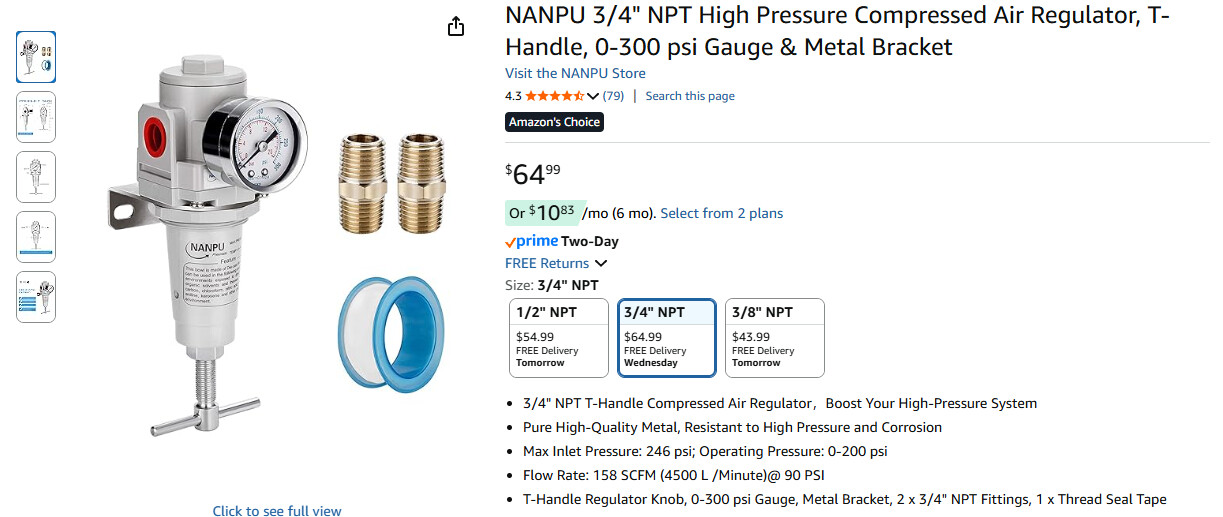Click "Search this page" link
The width and height of the screenshot is (1223, 517).
690,96
